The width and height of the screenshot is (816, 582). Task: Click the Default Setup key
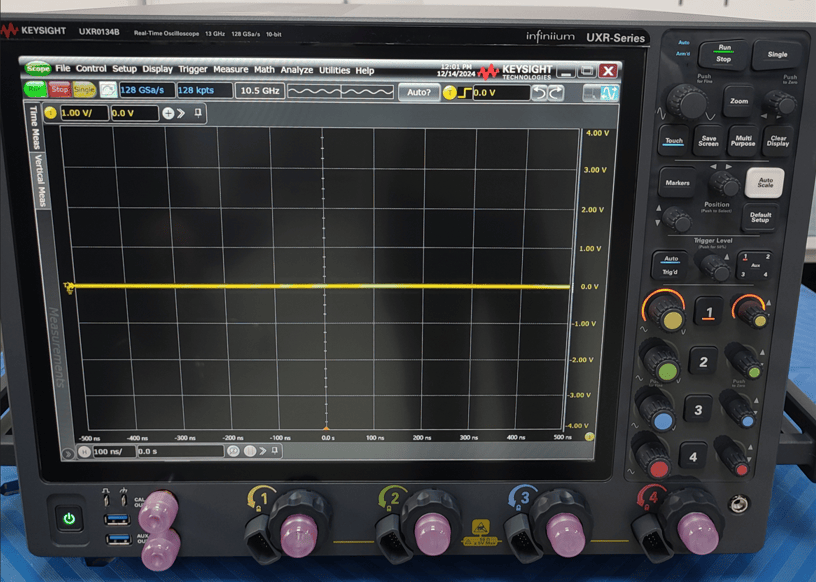click(x=760, y=218)
